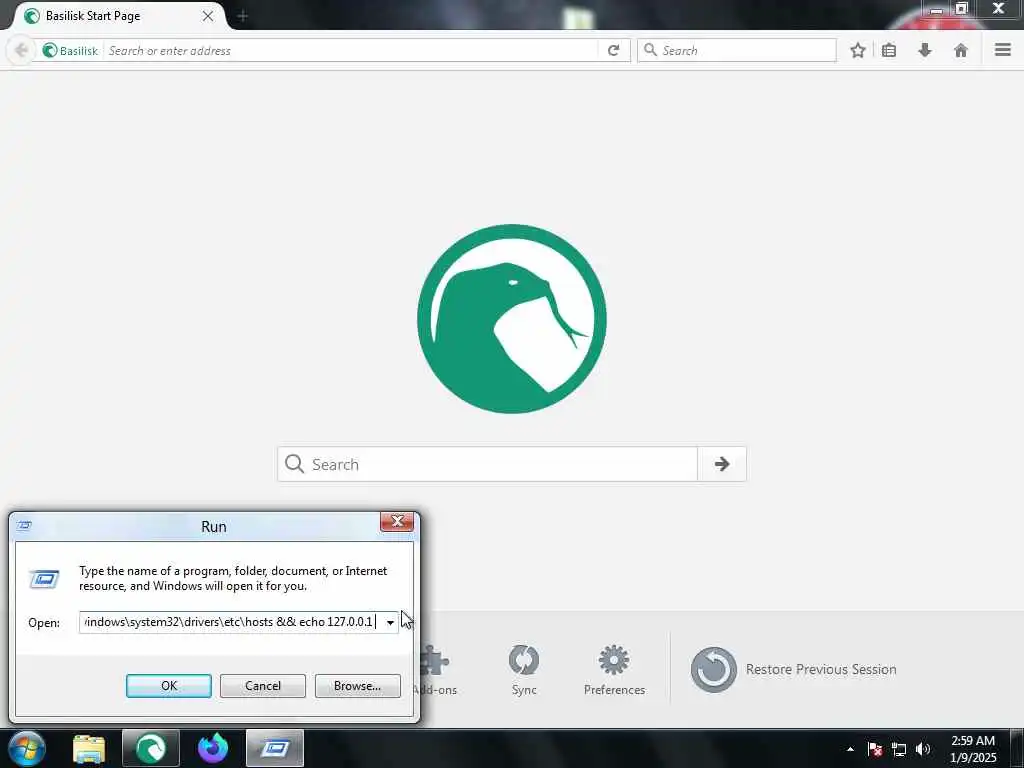The height and width of the screenshot is (768, 1024).
Task: Expand the Open dropdown in Run dialog
Action: [390, 622]
